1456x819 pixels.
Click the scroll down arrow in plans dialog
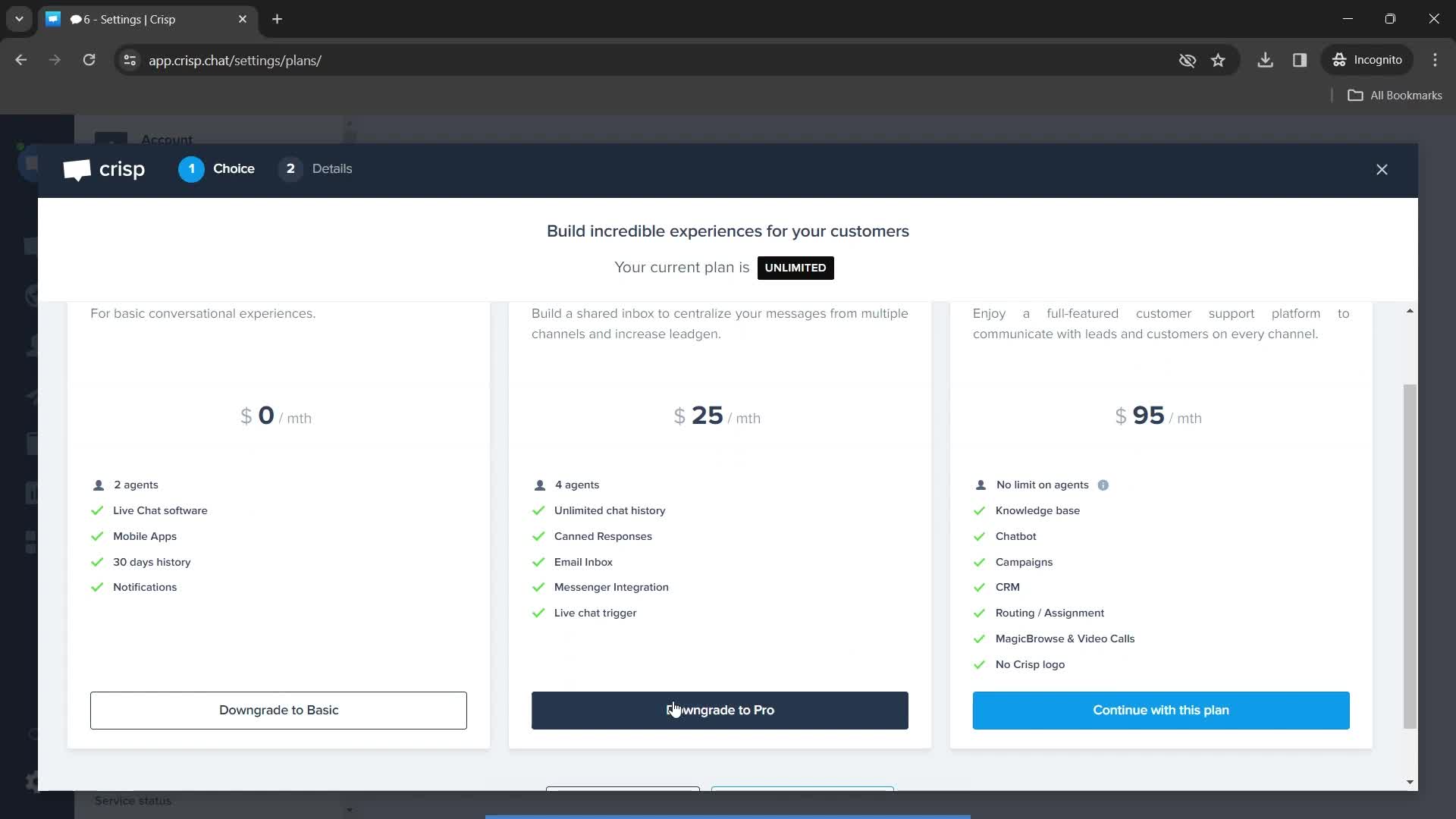click(x=1410, y=782)
